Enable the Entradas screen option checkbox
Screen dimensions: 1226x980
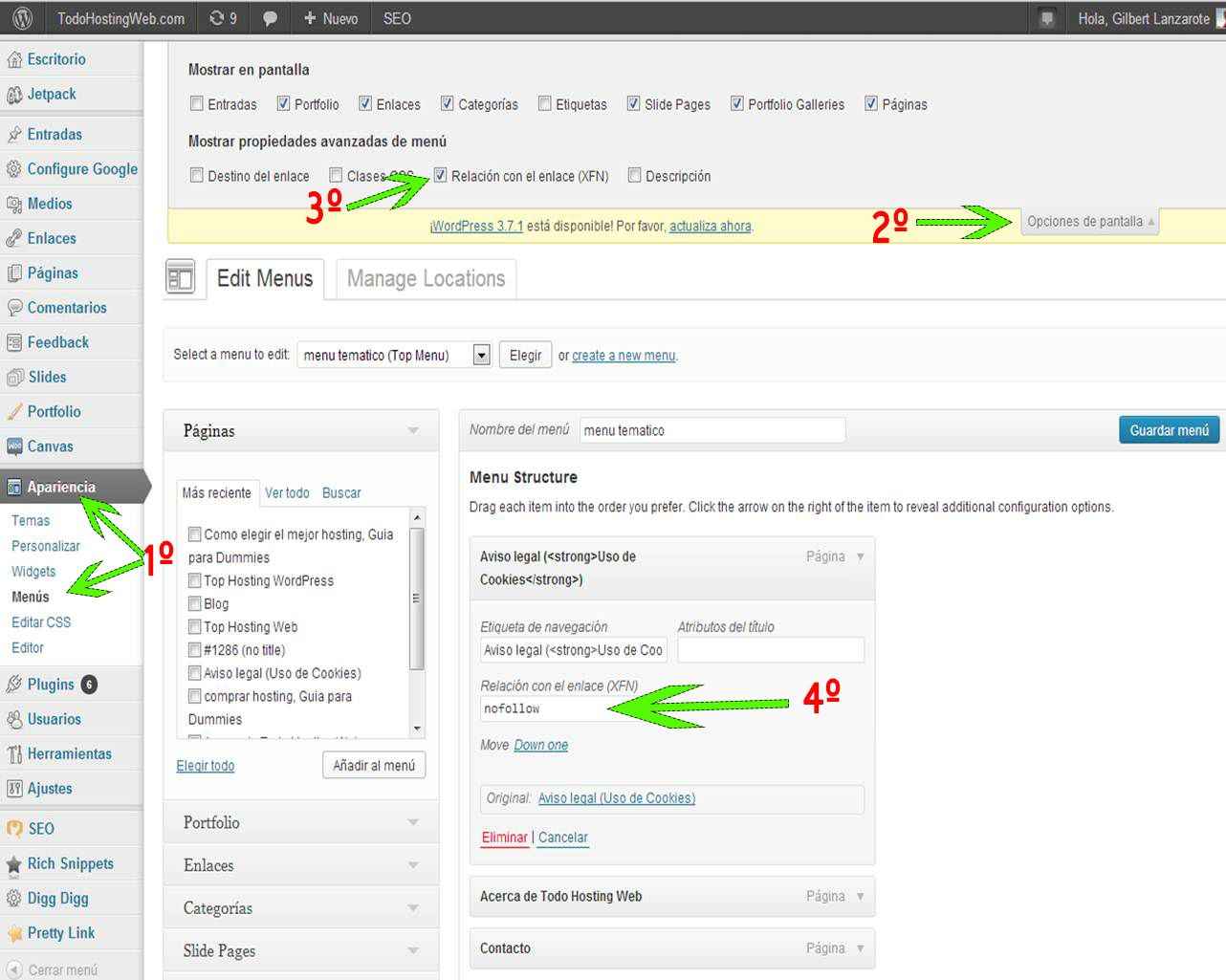(197, 103)
